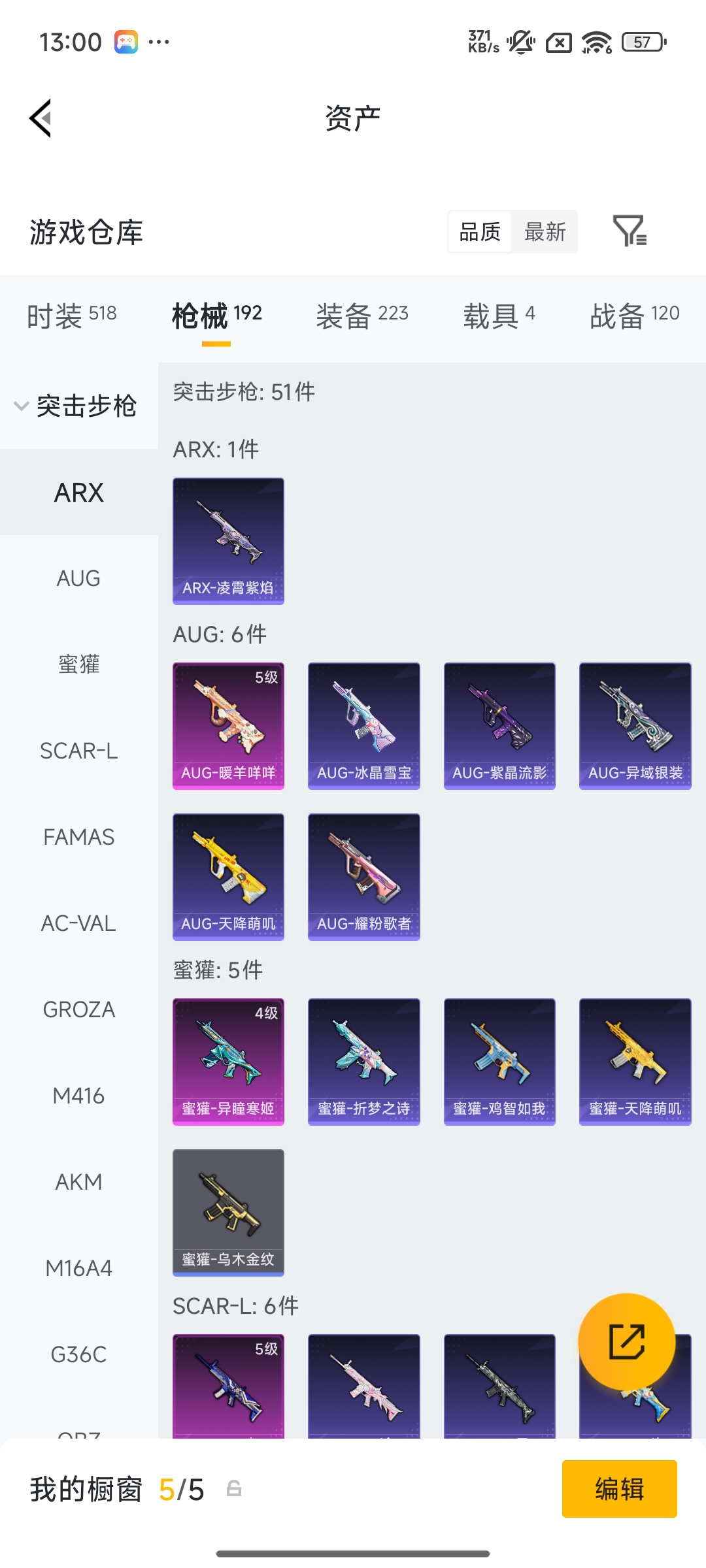
Task: Switch to the 时装 tab
Action: click(72, 316)
